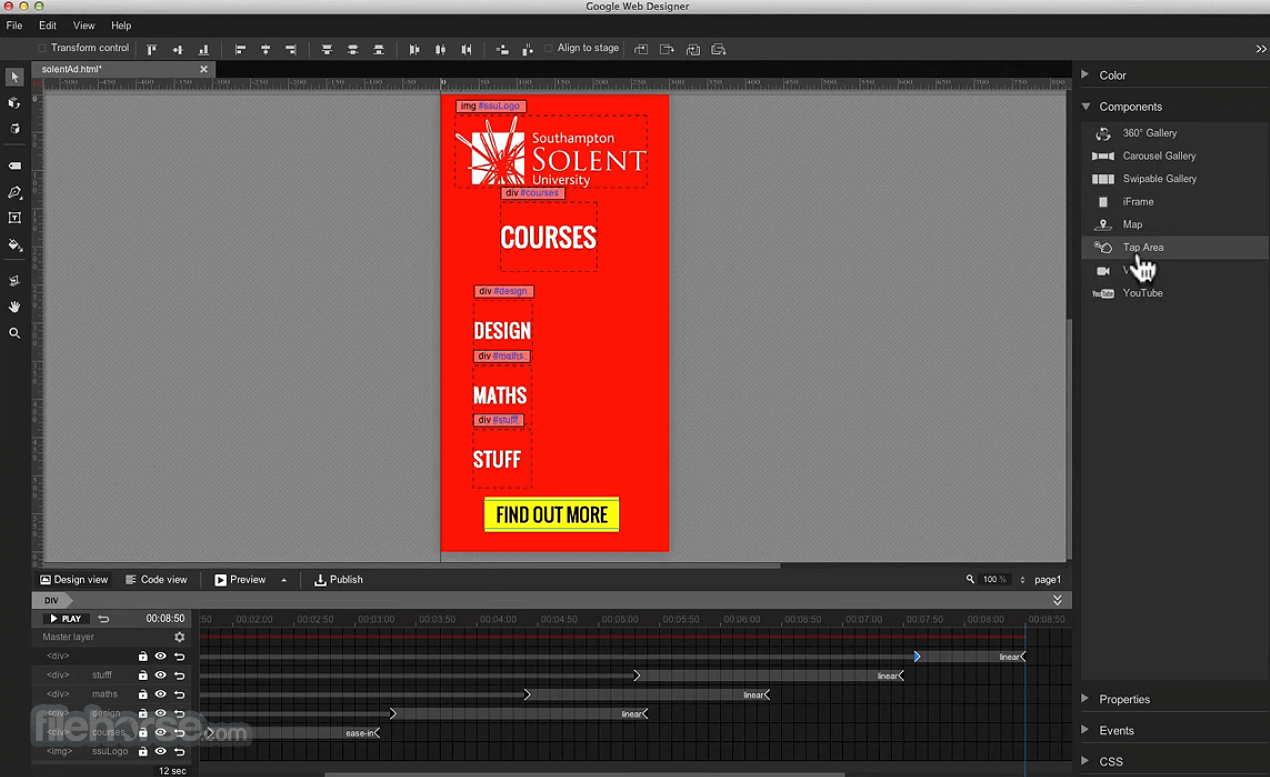
Task: Expand the Properties panel
Action: (x=1085, y=699)
